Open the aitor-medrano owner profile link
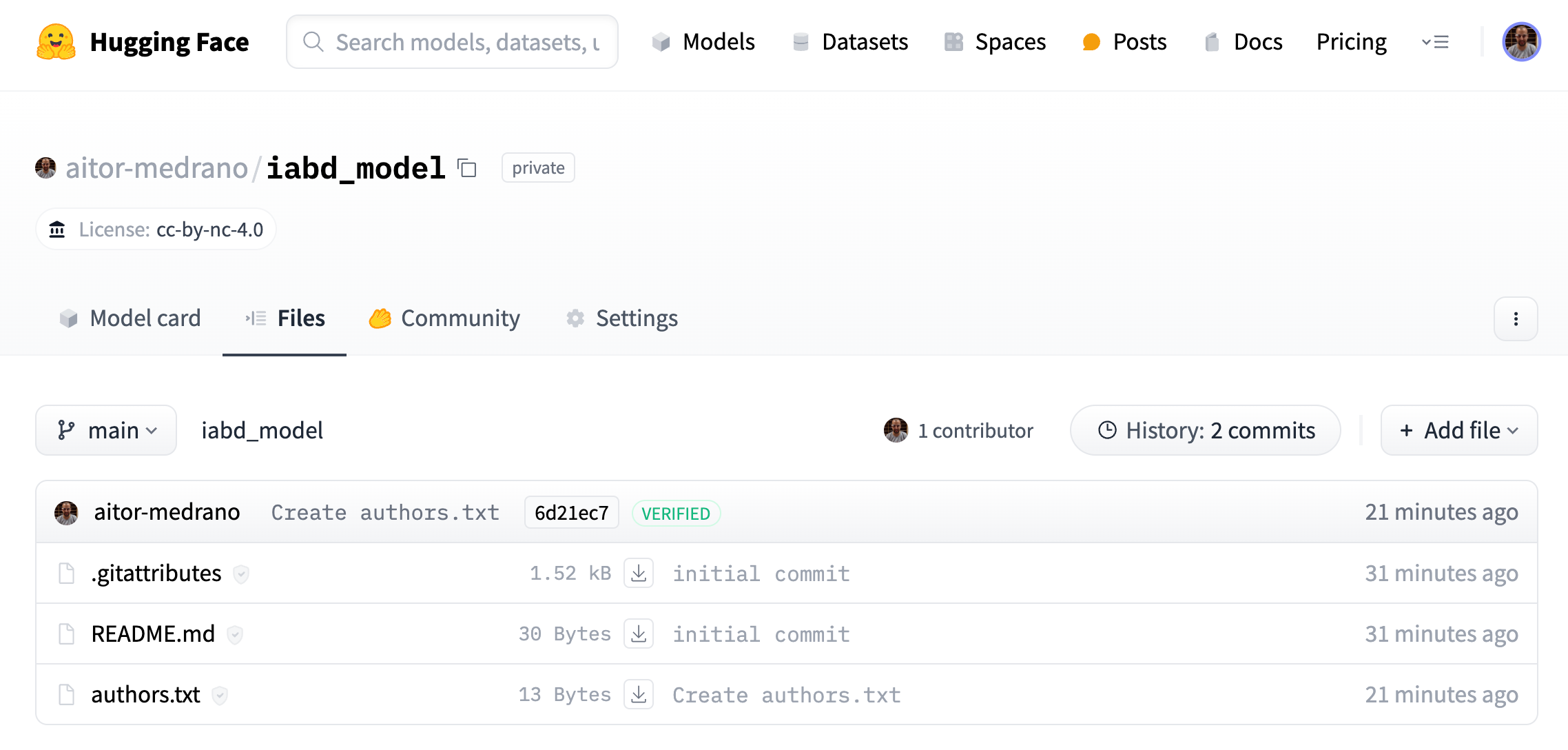Viewport: 1568px width, 750px height. pos(156,168)
